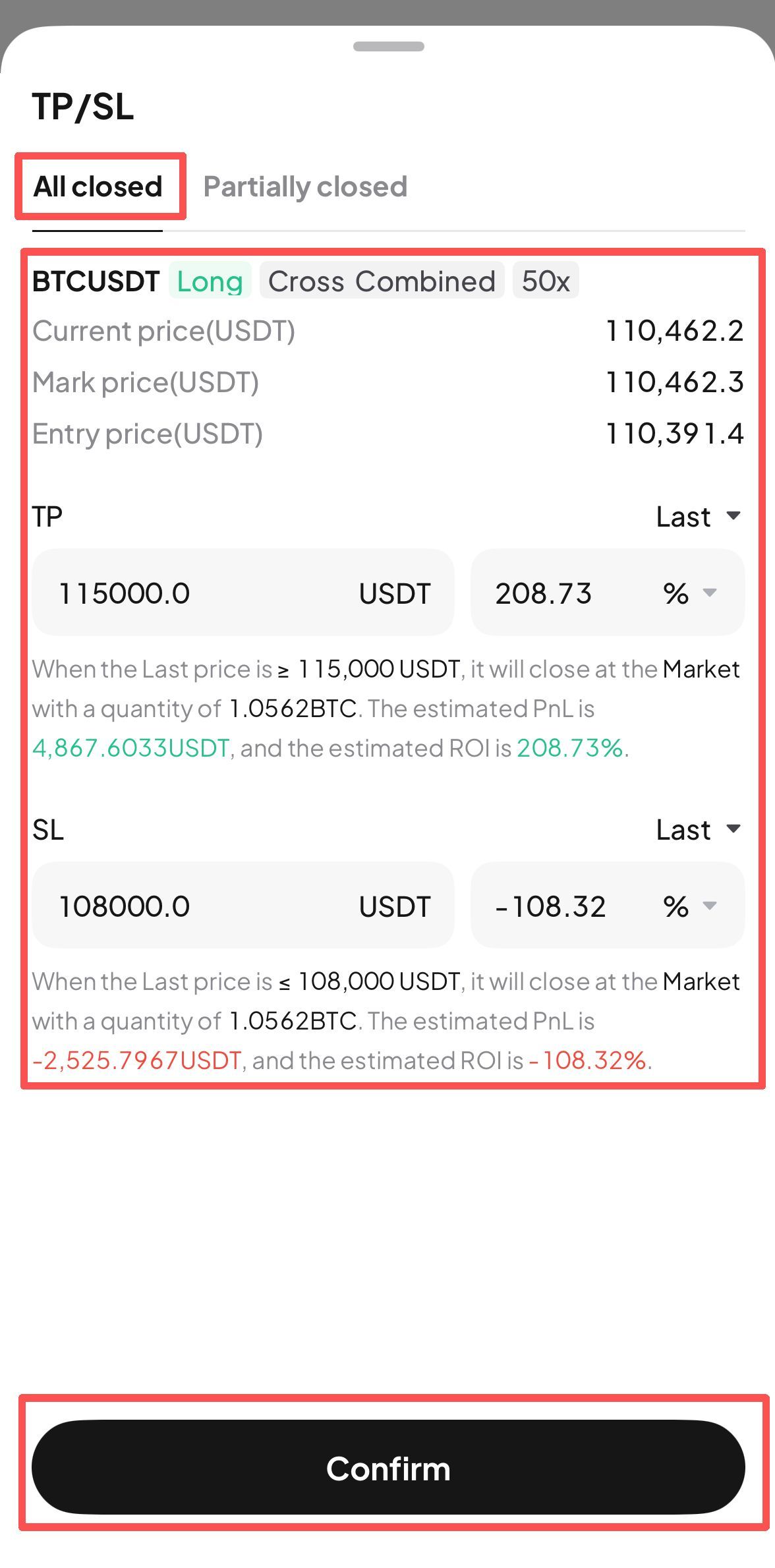Tap Market in the SL description
Image resolution: width=775 pixels, height=1568 pixels.
pyautogui.click(x=701, y=981)
